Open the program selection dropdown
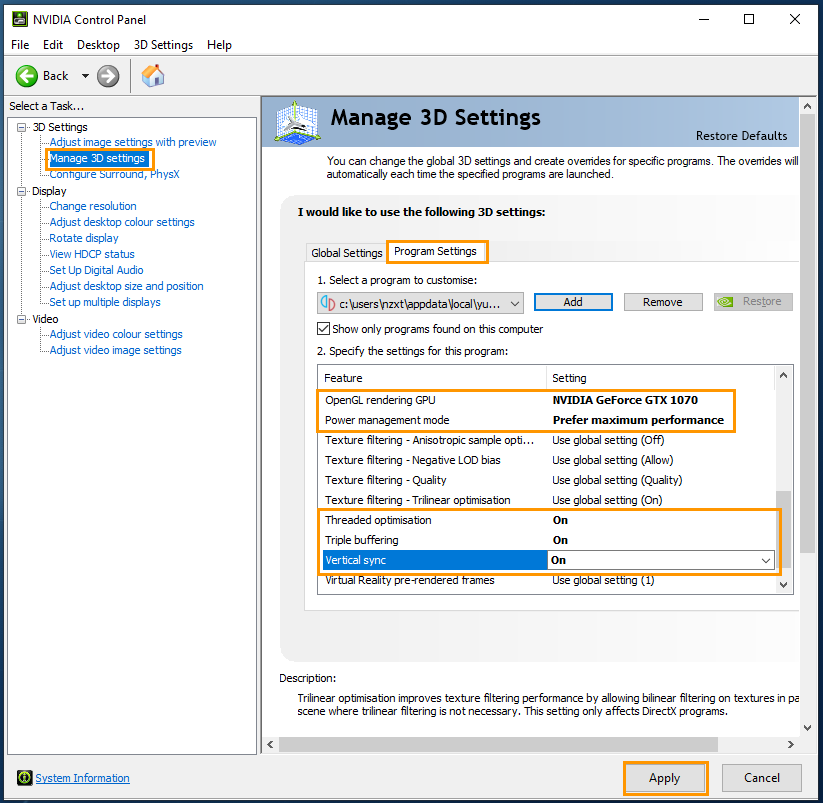 point(420,303)
